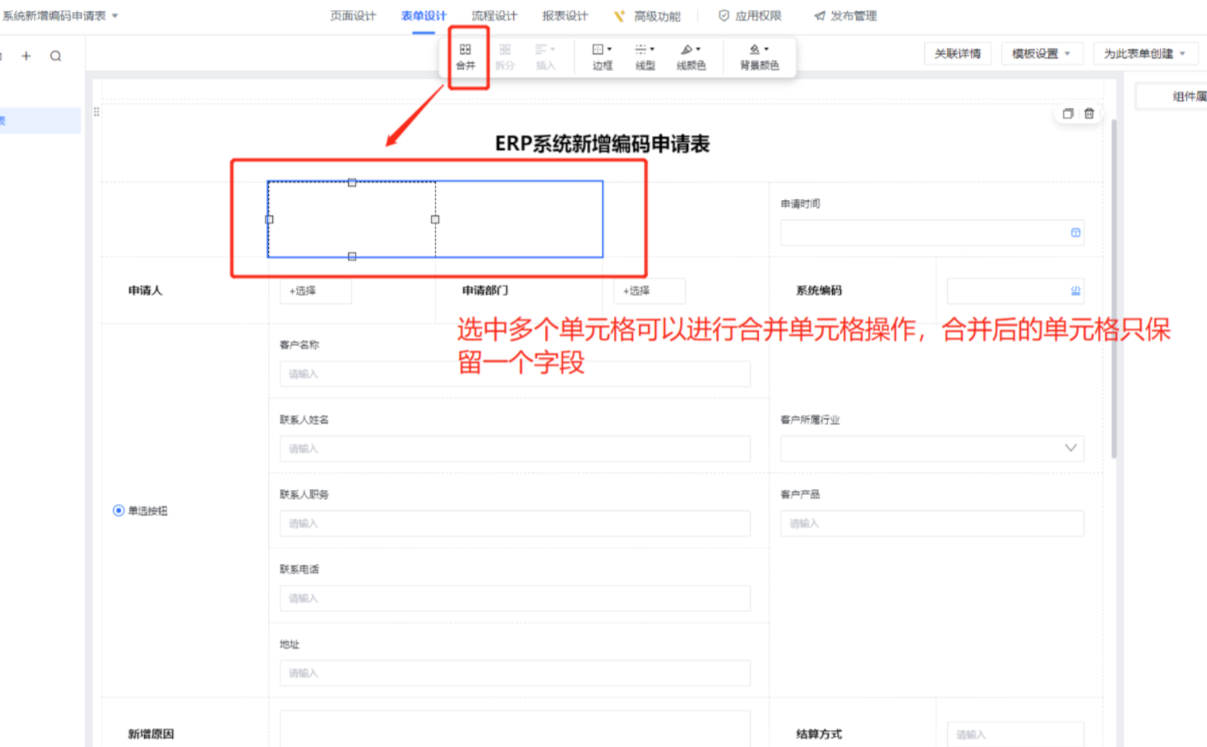The image size is (1207, 747).
Task: Open the 线型 line style menu
Action: click(x=645, y=56)
